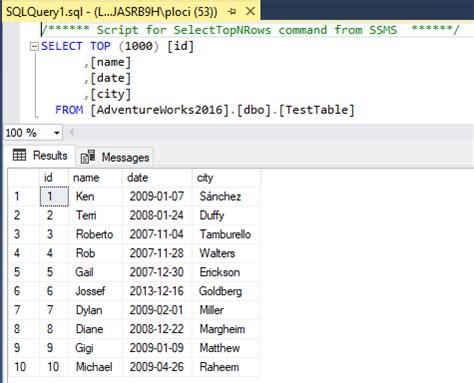Click the city cell 'Erickson'
Image resolution: width=474 pixels, height=383 pixels.
(226, 272)
